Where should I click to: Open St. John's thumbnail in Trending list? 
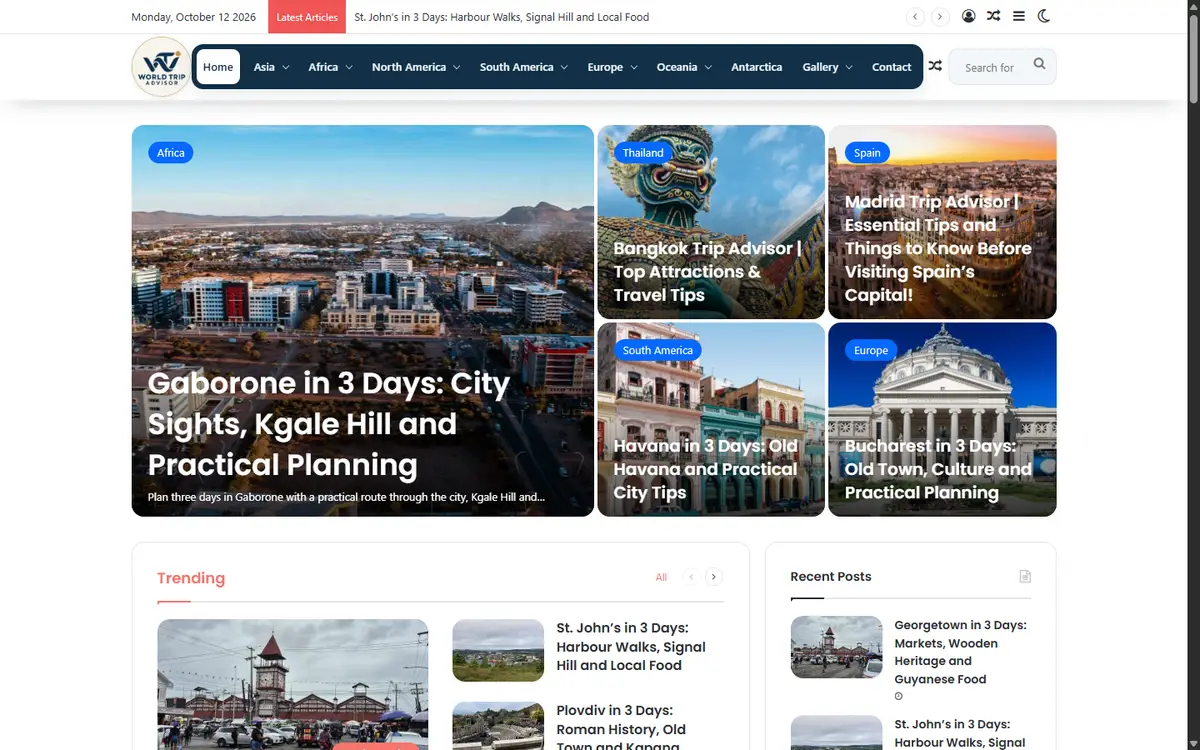tap(498, 650)
